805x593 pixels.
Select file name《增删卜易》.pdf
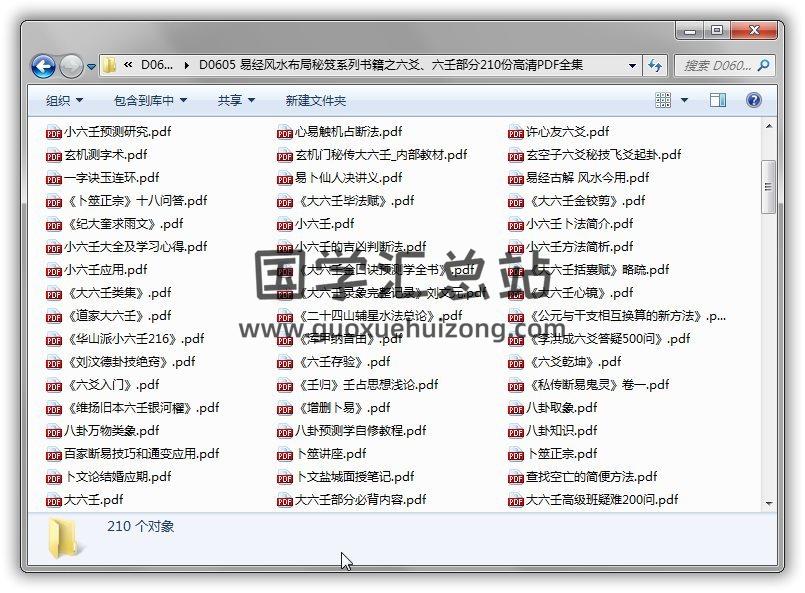click(344, 408)
